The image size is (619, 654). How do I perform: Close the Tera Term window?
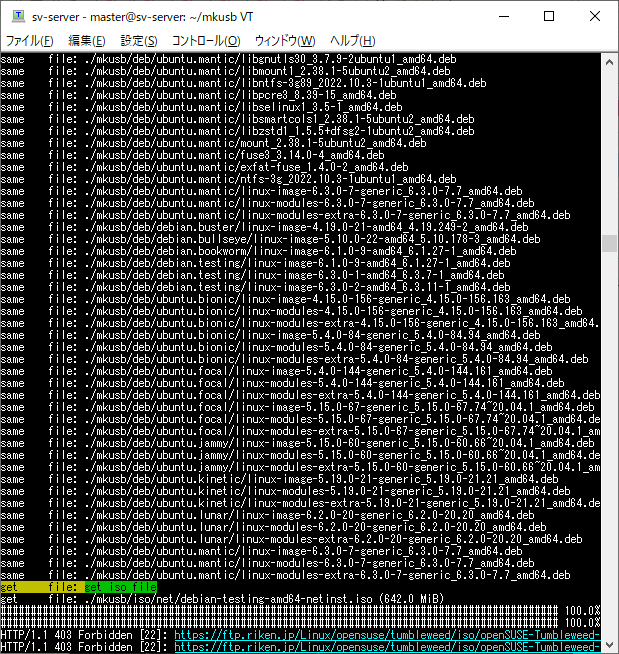tap(595, 16)
